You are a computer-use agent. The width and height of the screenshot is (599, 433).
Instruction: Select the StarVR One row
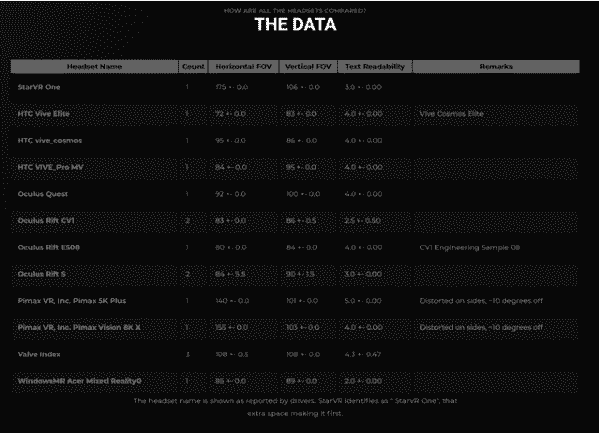[x=295, y=87]
